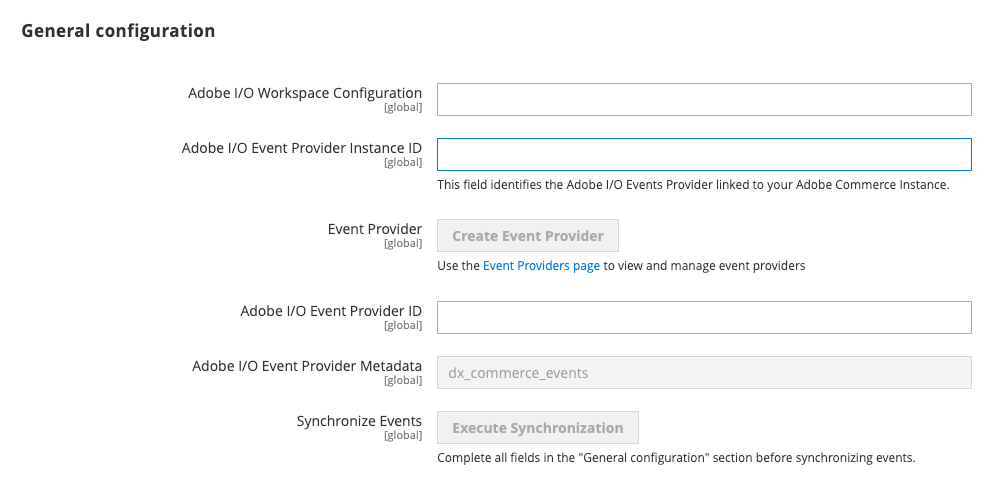Click the Synchronize Events label

359,421
